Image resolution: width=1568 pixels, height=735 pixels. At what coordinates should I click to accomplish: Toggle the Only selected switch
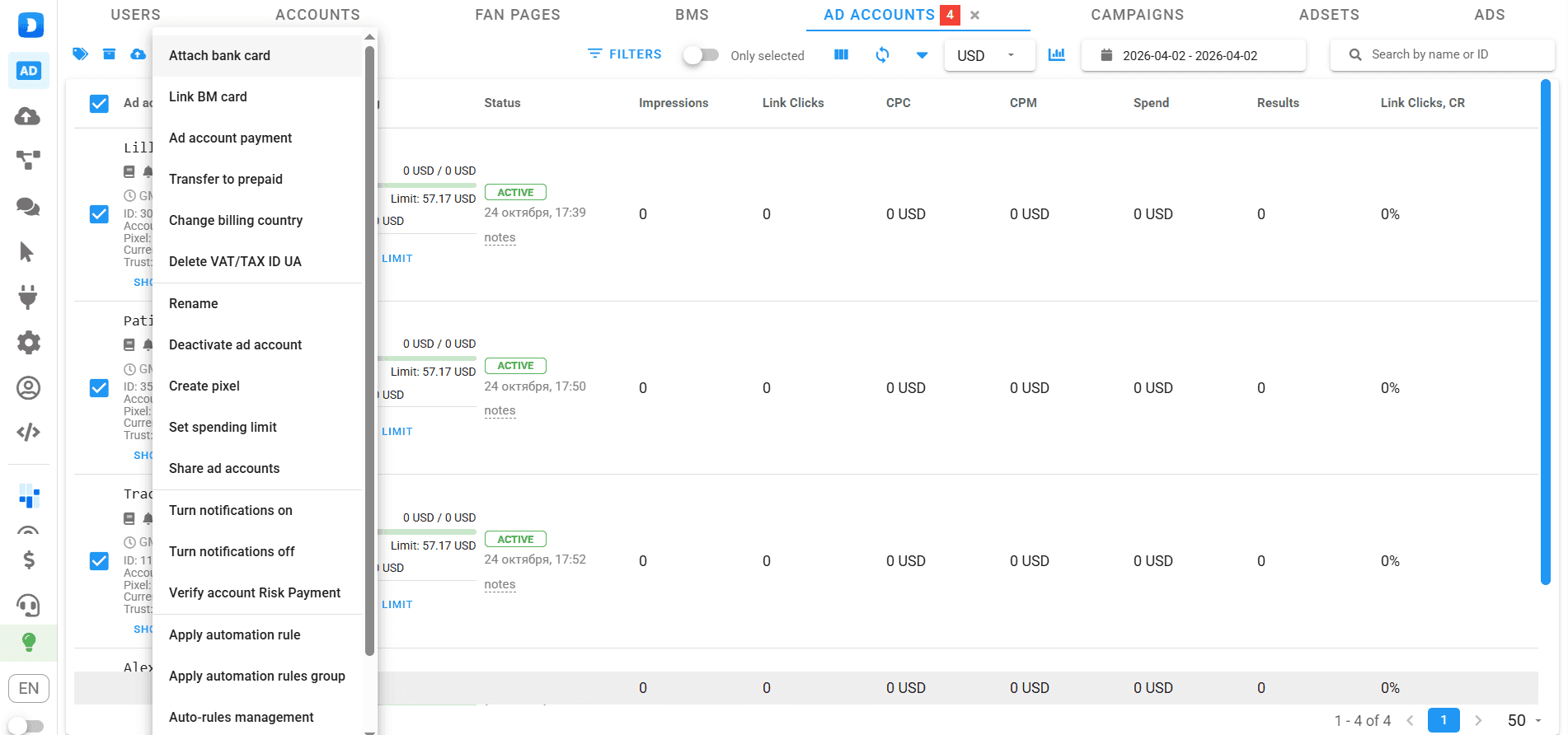click(701, 55)
